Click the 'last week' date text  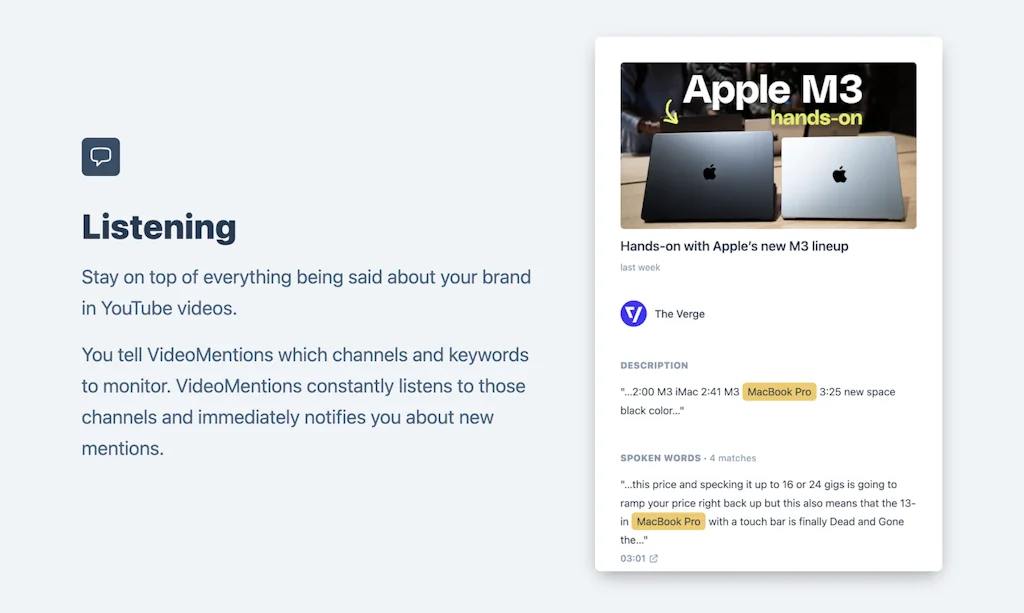(x=640, y=268)
